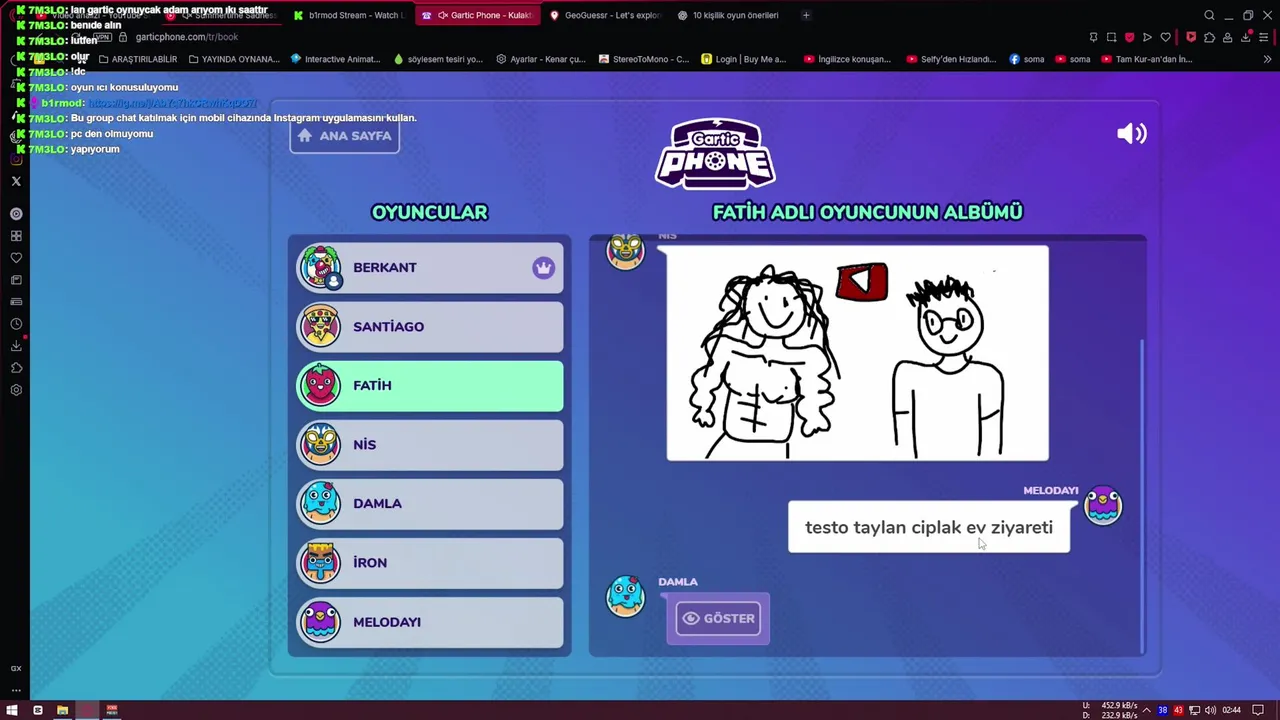Image resolution: width=1280 pixels, height=720 pixels.
Task: Open the İngilizce konuşan... YouTube bookmark
Action: point(847,59)
